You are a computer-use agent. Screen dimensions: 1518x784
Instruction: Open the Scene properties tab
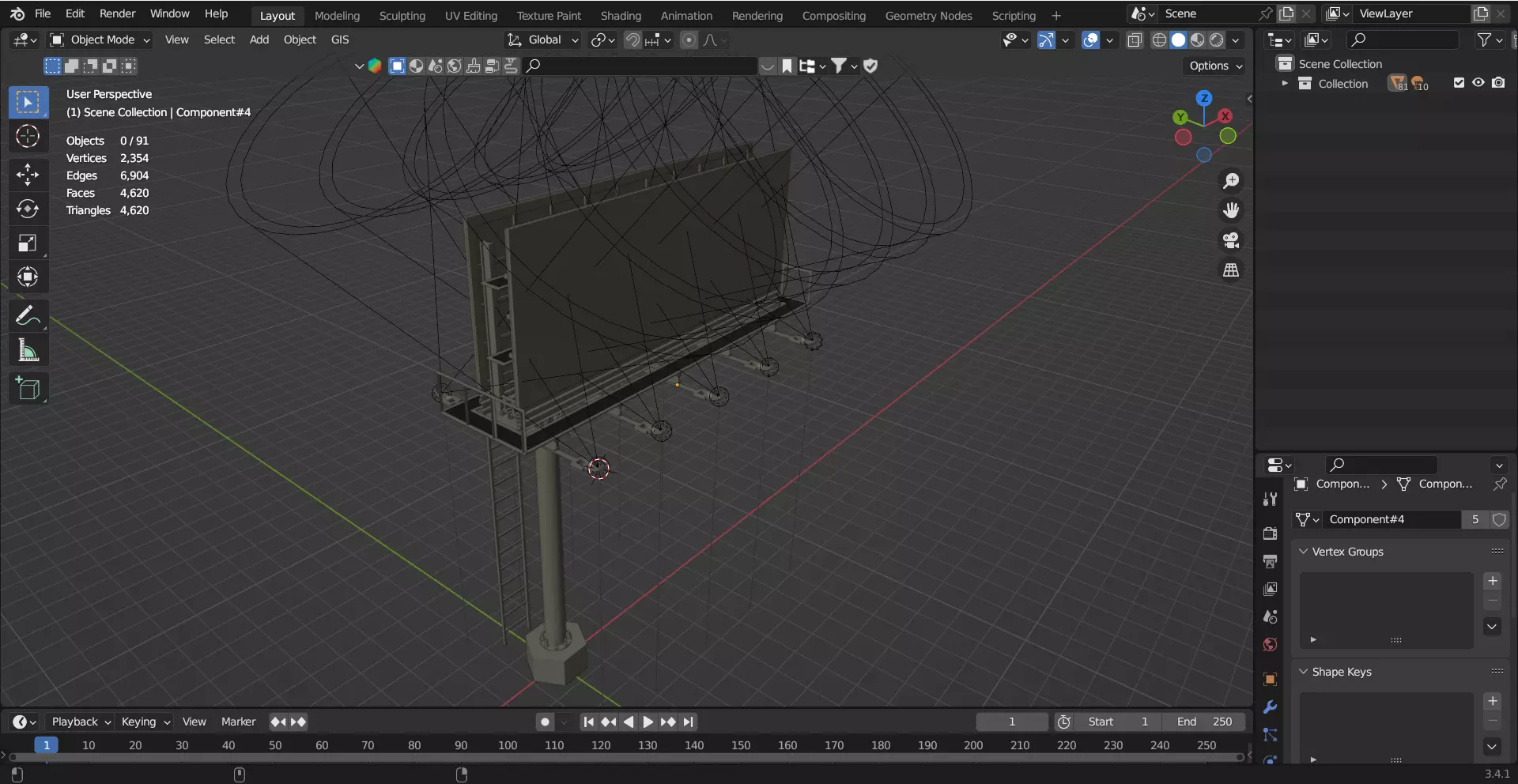point(1270,616)
